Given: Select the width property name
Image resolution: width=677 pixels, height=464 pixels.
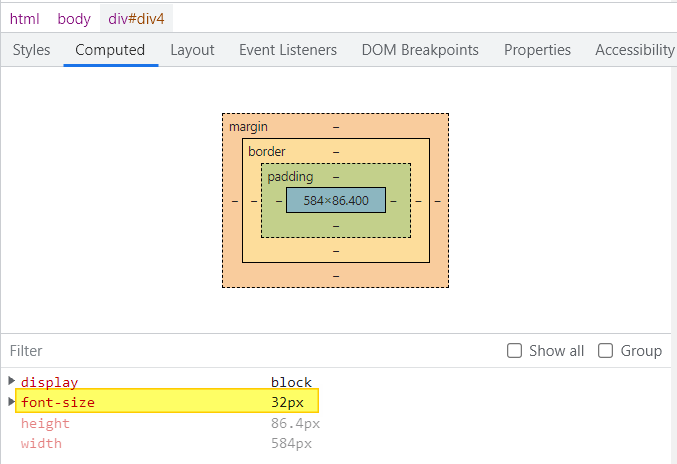Looking at the screenshot, I should coord(41,443).
